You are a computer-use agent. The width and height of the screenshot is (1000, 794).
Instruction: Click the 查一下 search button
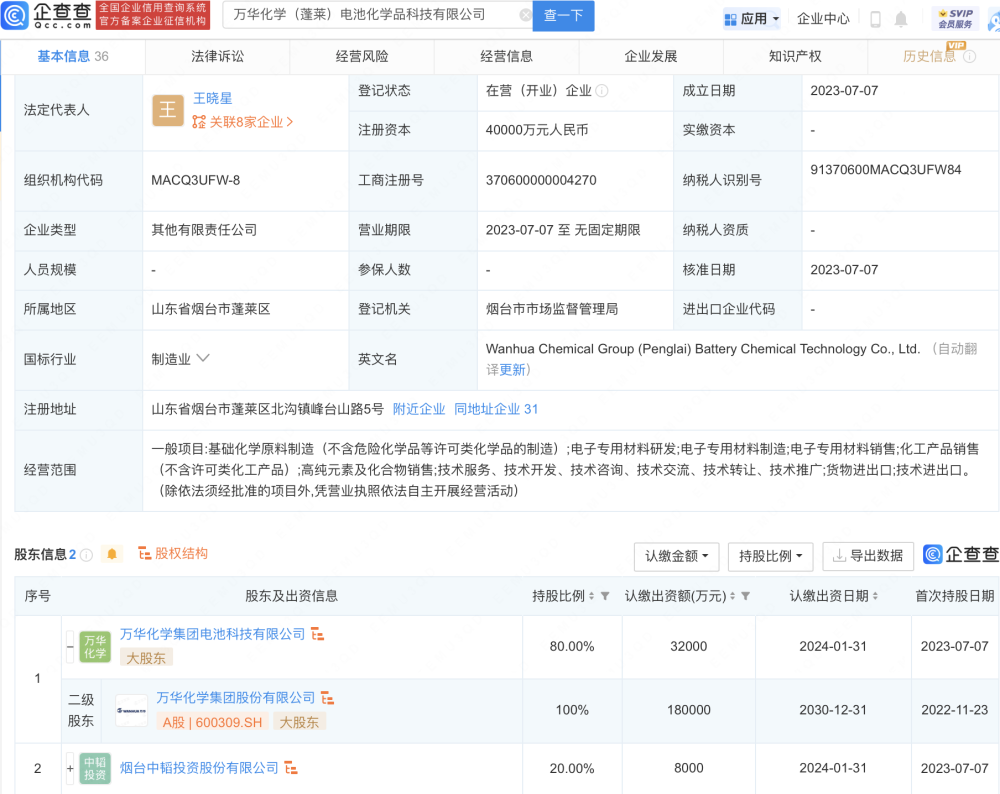pos(563,16)
